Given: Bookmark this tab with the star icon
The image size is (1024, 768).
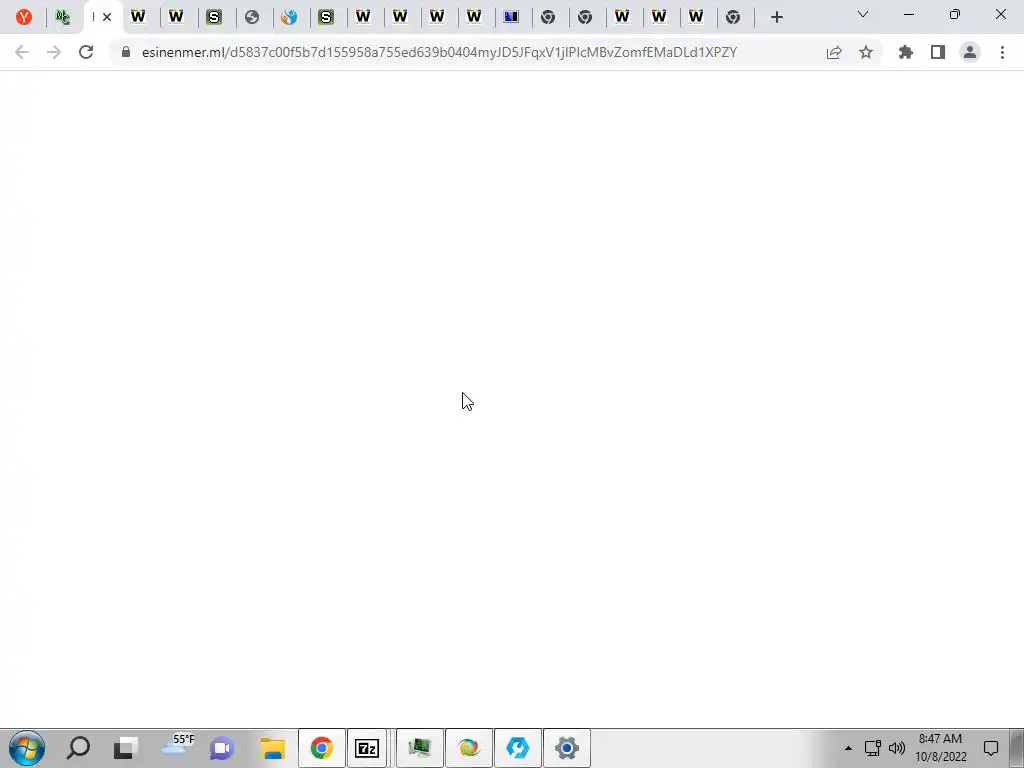Looking at the screenshot, I should click(x=866, y=52).
